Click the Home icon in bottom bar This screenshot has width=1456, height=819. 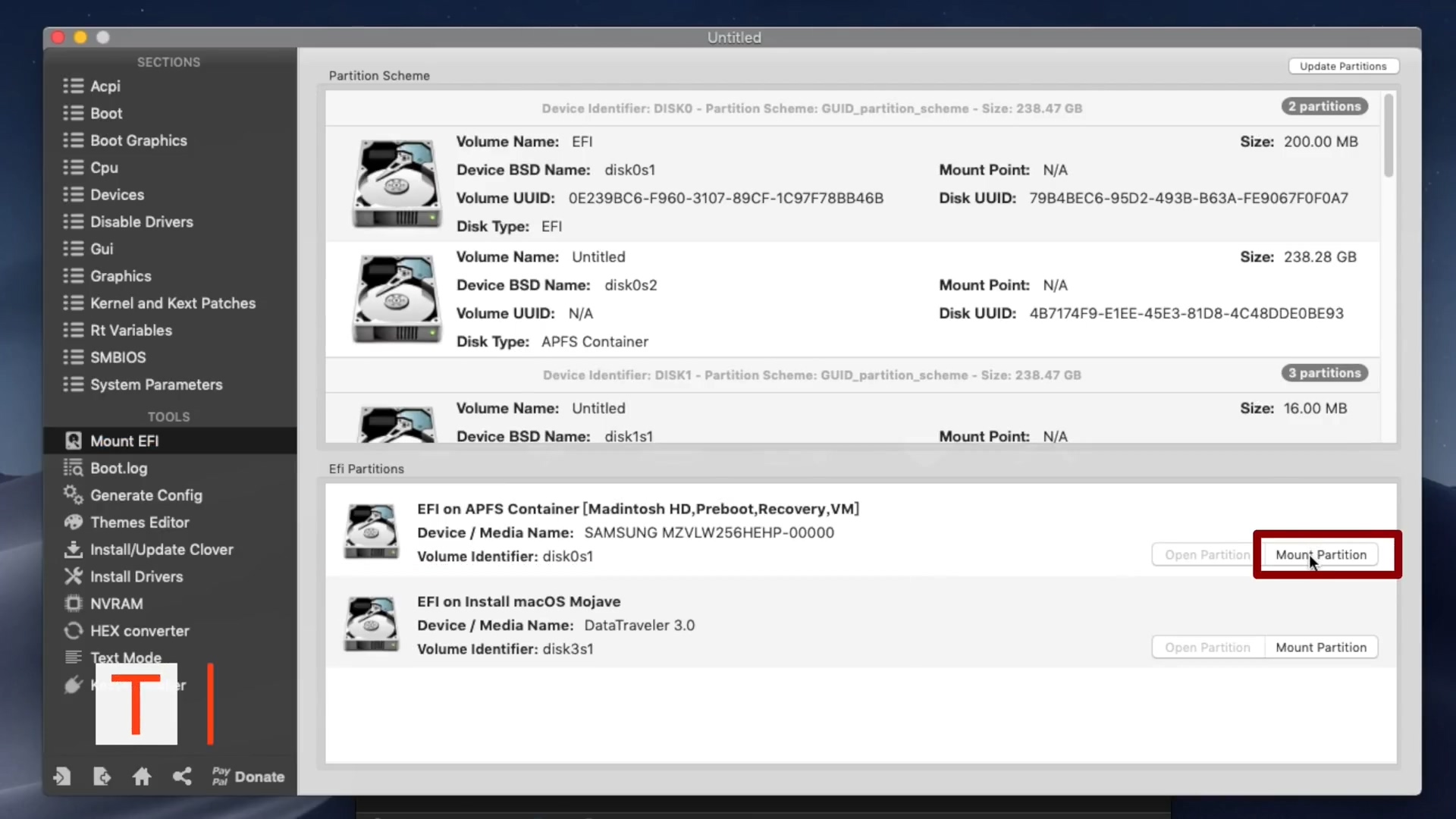coord(142,776)
